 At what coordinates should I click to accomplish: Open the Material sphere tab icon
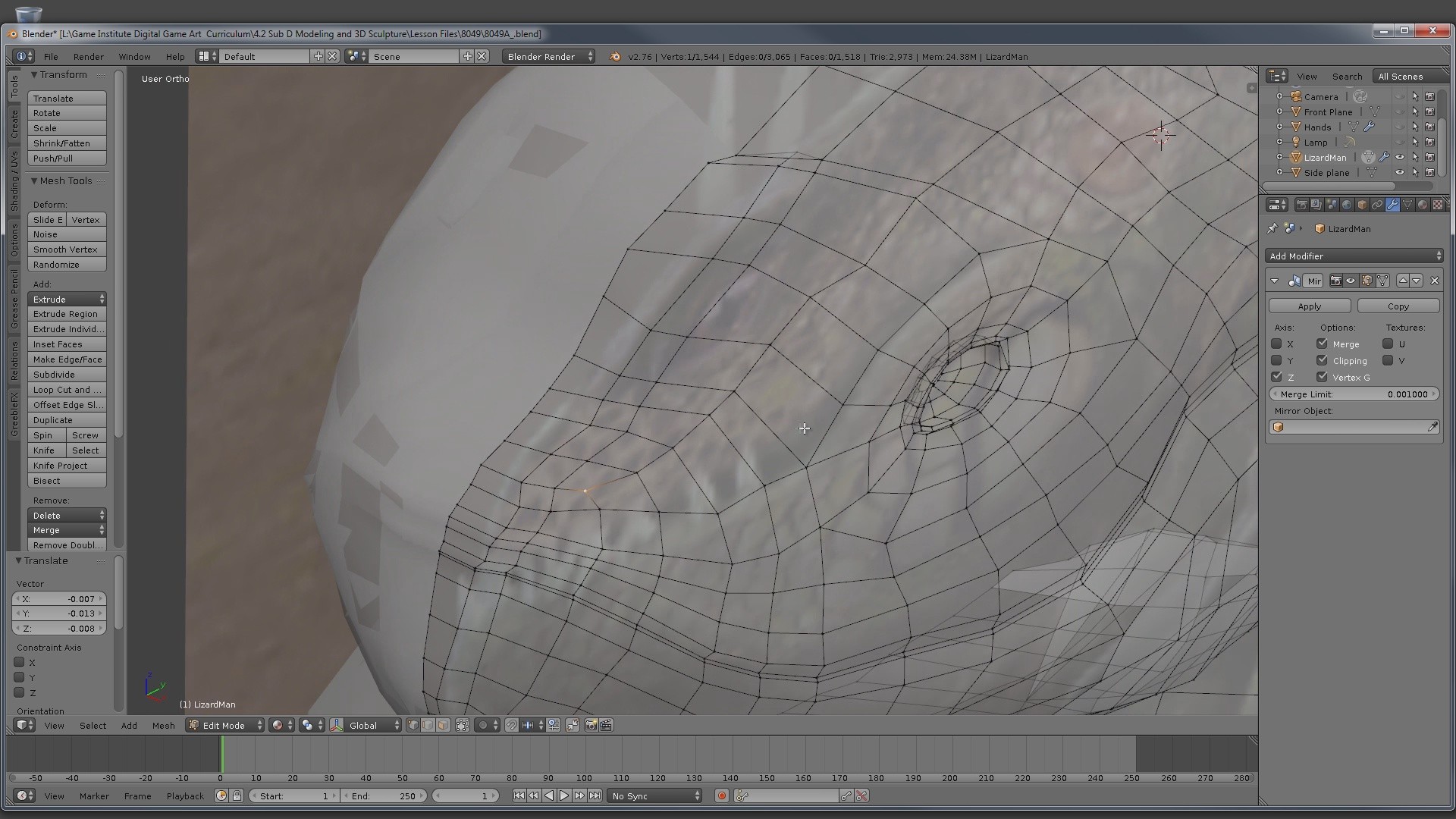[x=1423, y=205]
